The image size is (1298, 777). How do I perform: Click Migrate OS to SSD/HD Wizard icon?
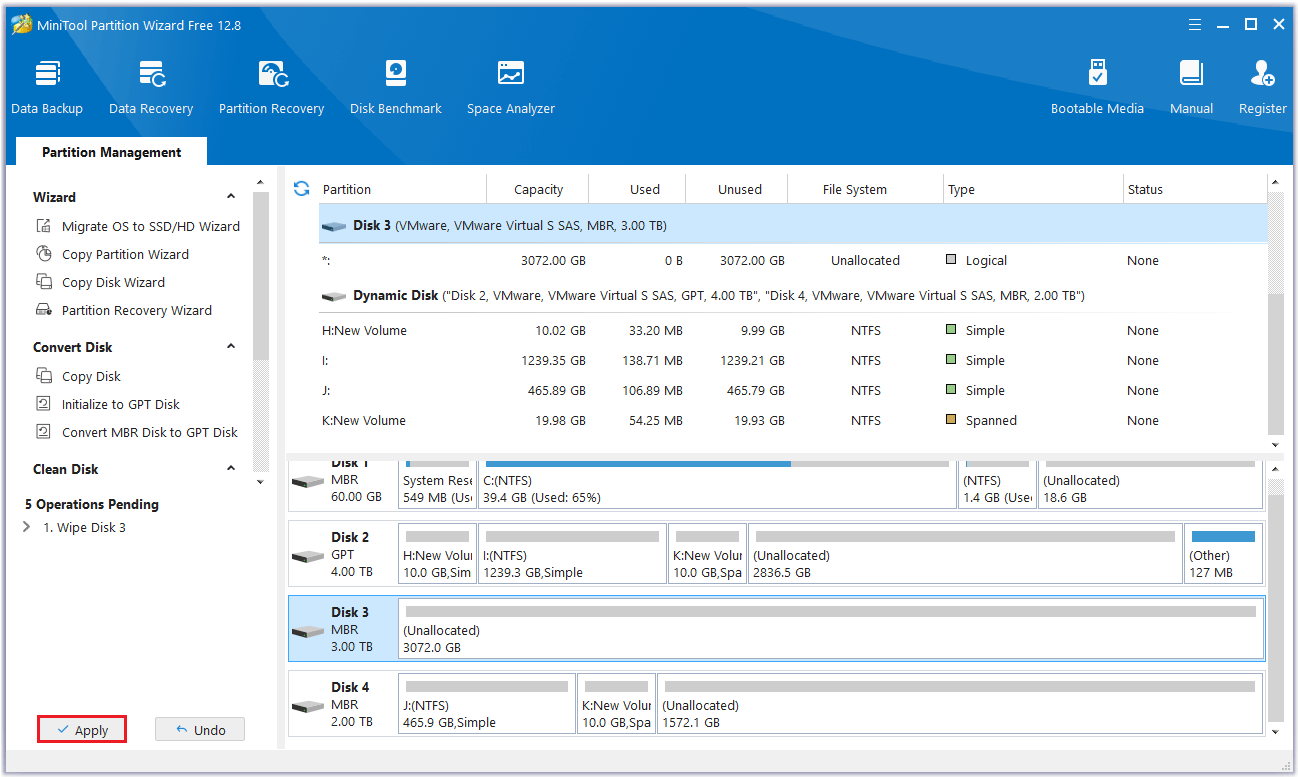[x=43, y=226]
